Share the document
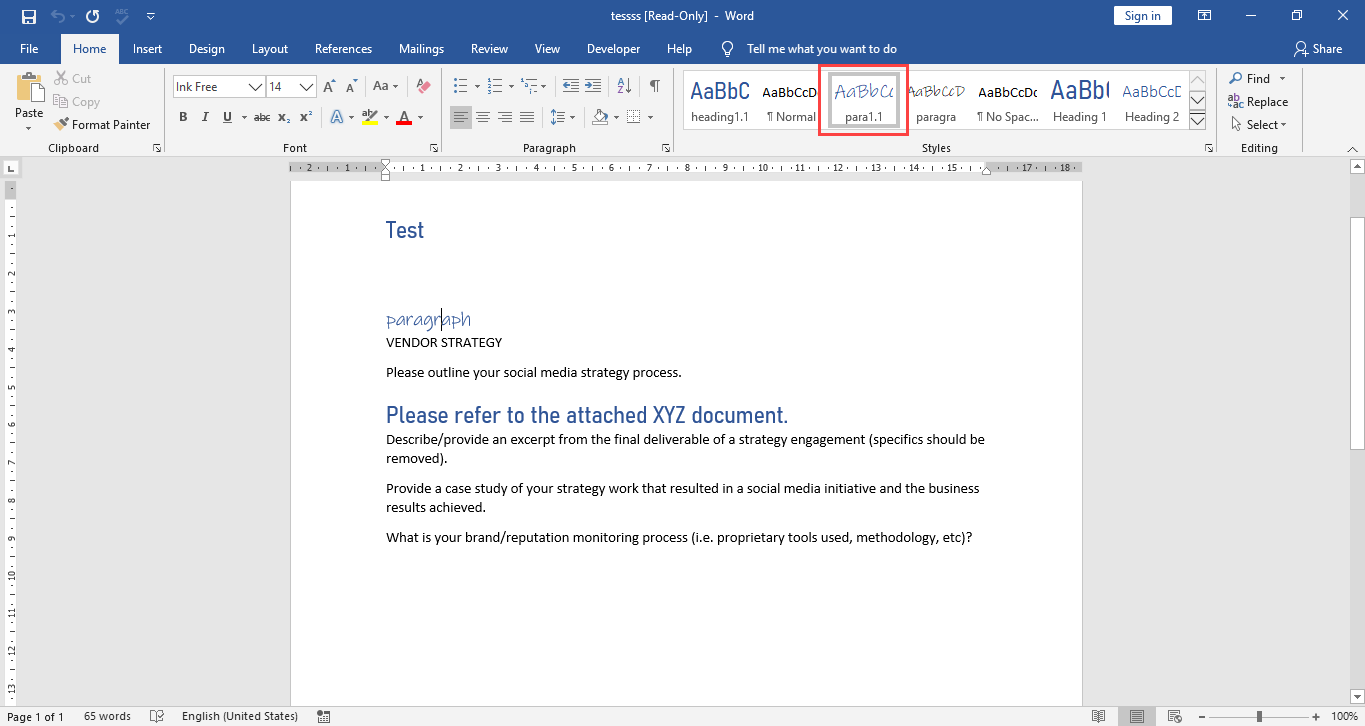The image size is (1365, 726). 1318,48
